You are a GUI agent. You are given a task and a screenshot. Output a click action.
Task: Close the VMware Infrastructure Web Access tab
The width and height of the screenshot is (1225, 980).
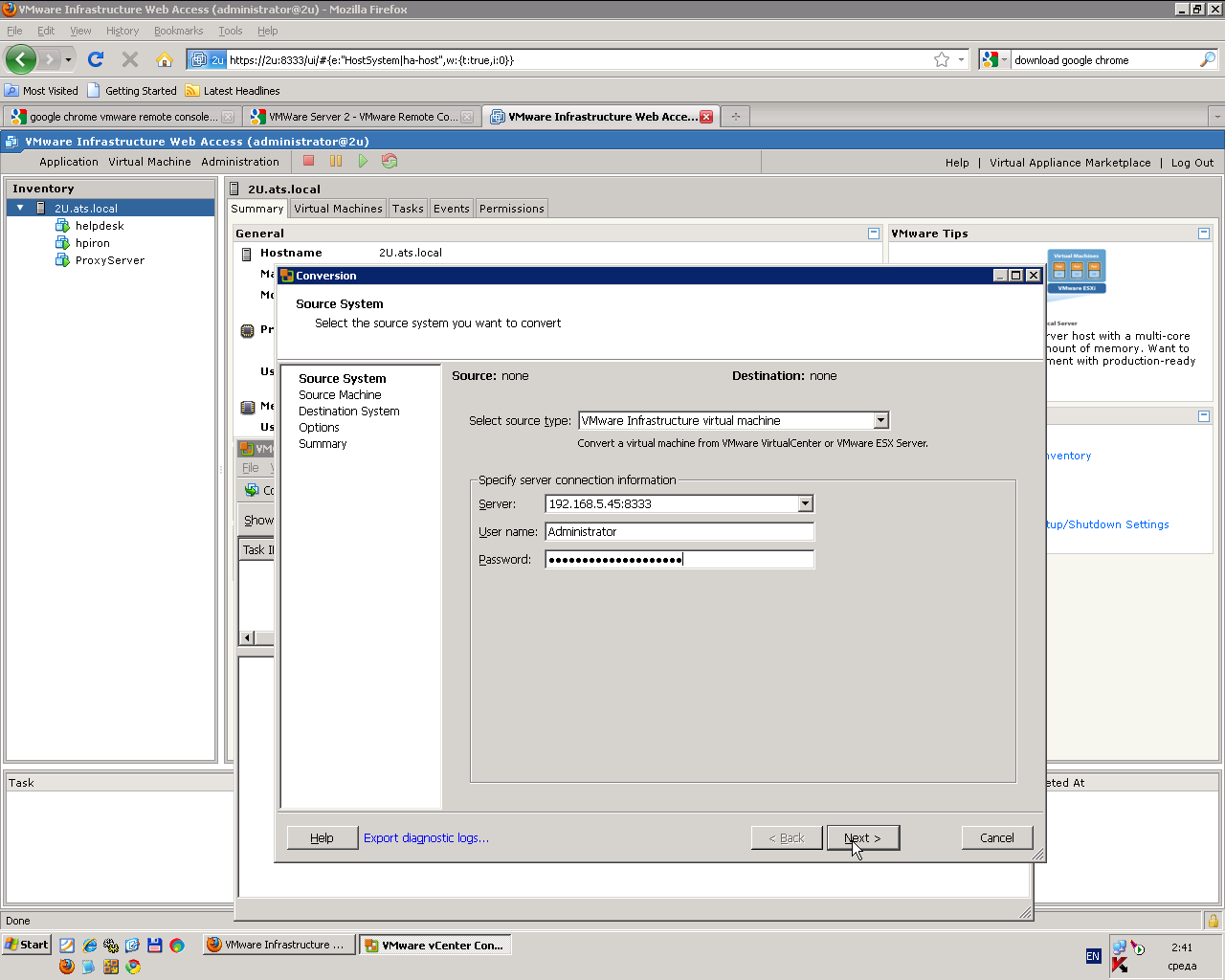706,117
